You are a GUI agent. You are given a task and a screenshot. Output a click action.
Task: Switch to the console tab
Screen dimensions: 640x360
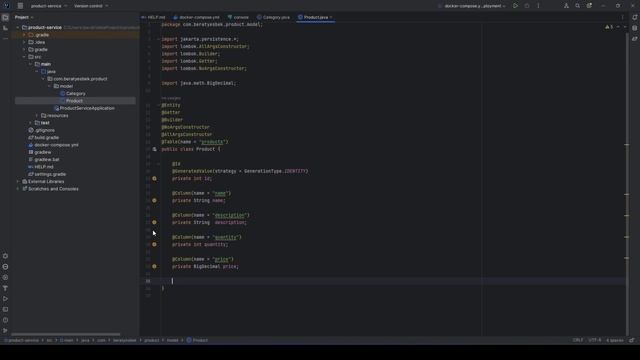click(238, 18)
